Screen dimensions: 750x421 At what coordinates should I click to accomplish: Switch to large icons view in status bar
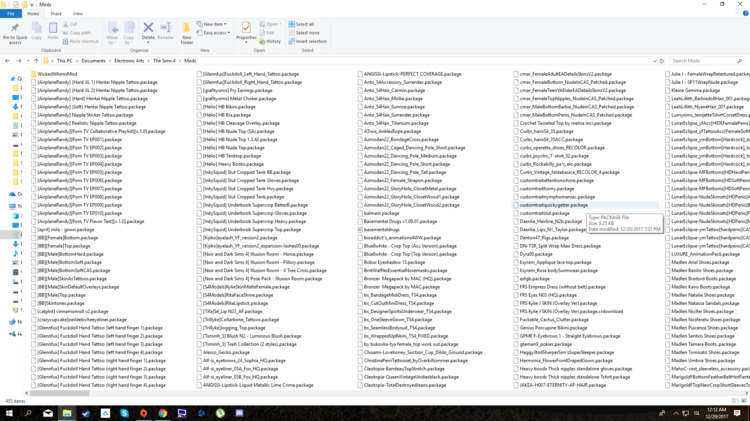(x=743, y=401)
